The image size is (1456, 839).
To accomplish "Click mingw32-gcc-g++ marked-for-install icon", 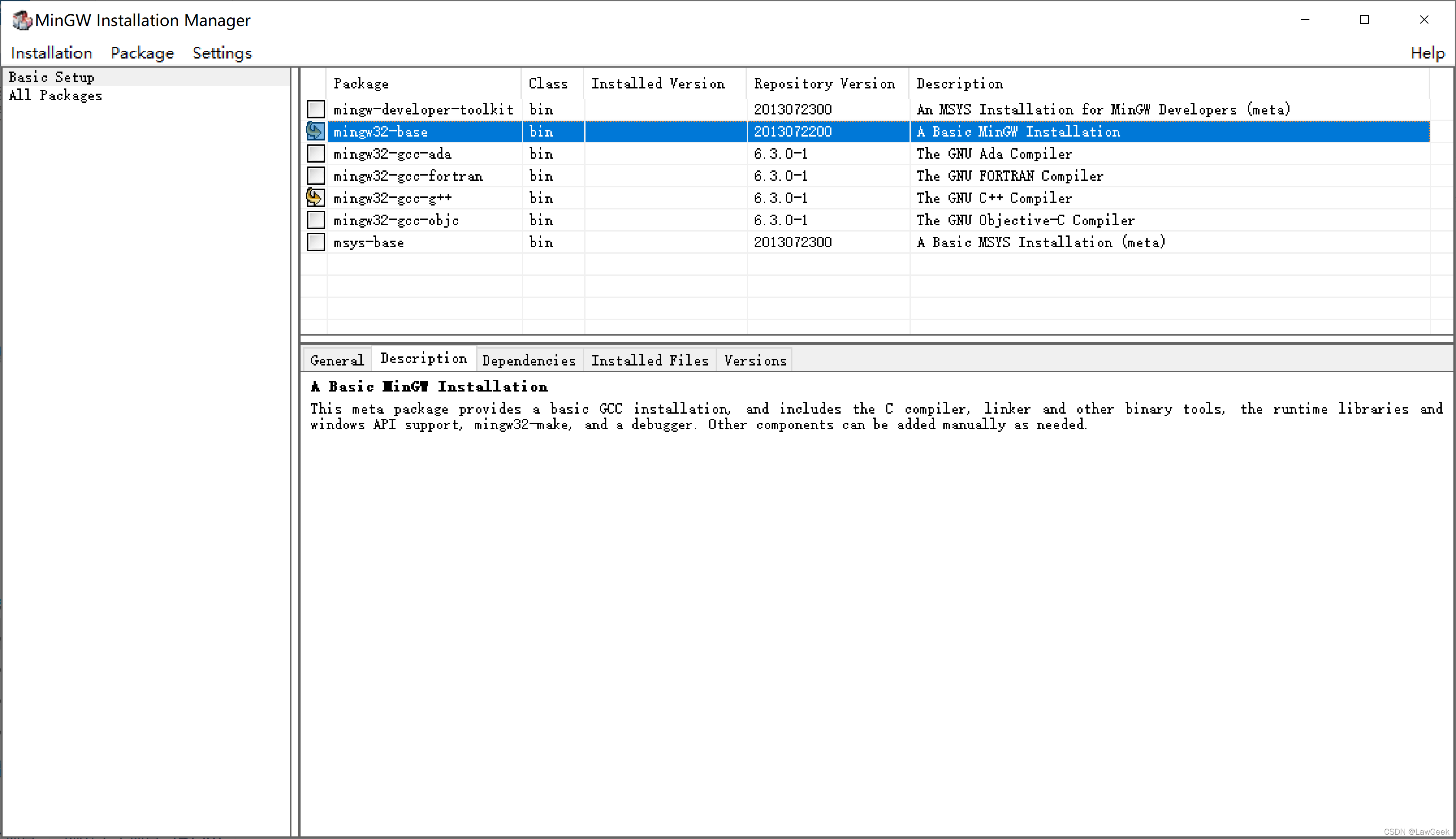I will pos(315,198).
